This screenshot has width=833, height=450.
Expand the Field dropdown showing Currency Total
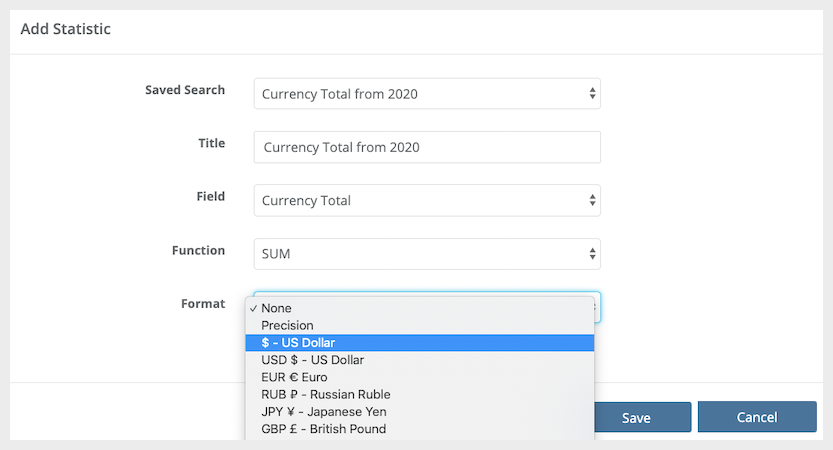click(x=426, y=200)
